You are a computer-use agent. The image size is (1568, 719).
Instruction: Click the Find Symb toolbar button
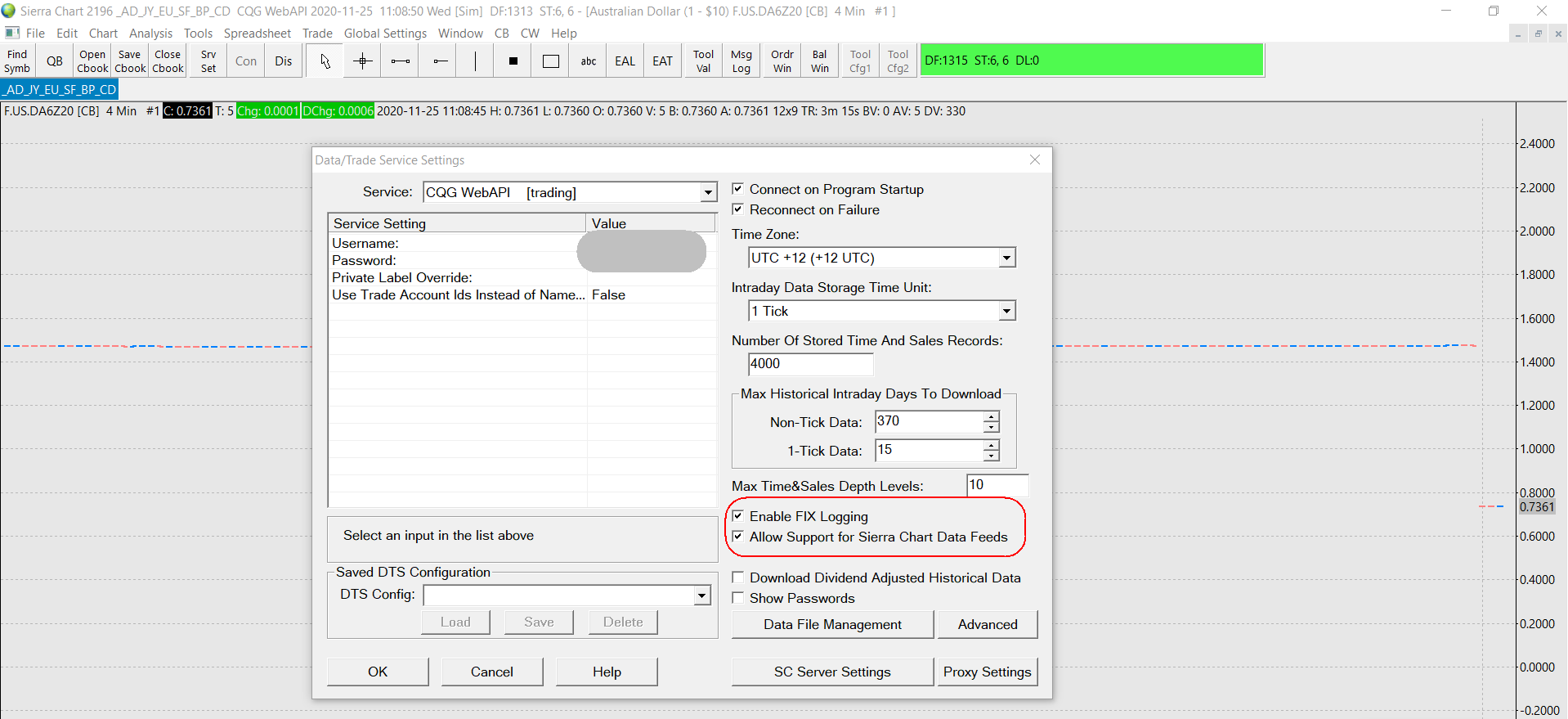pyautogui.click(x=17, y=61)
